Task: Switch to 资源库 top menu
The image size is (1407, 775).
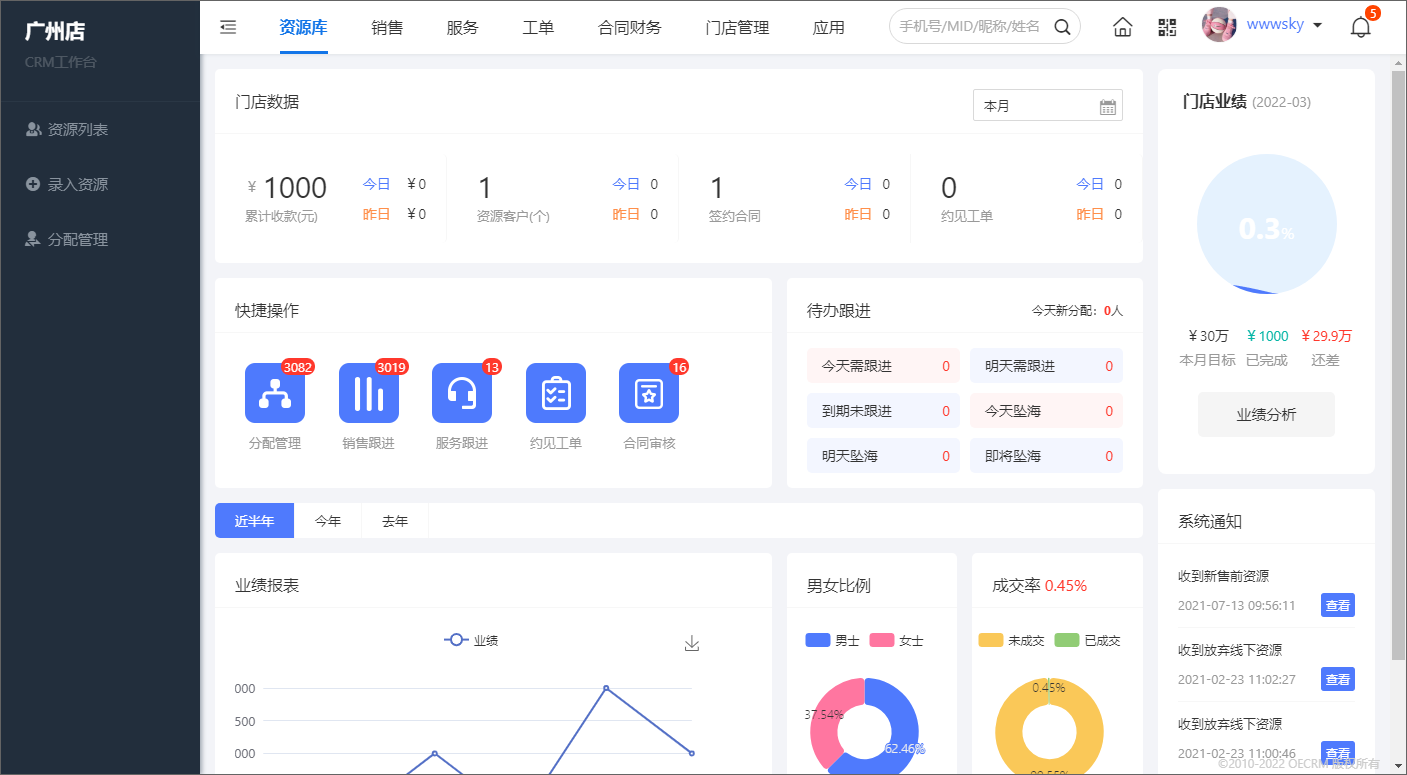Action: [x=303, y=27]
